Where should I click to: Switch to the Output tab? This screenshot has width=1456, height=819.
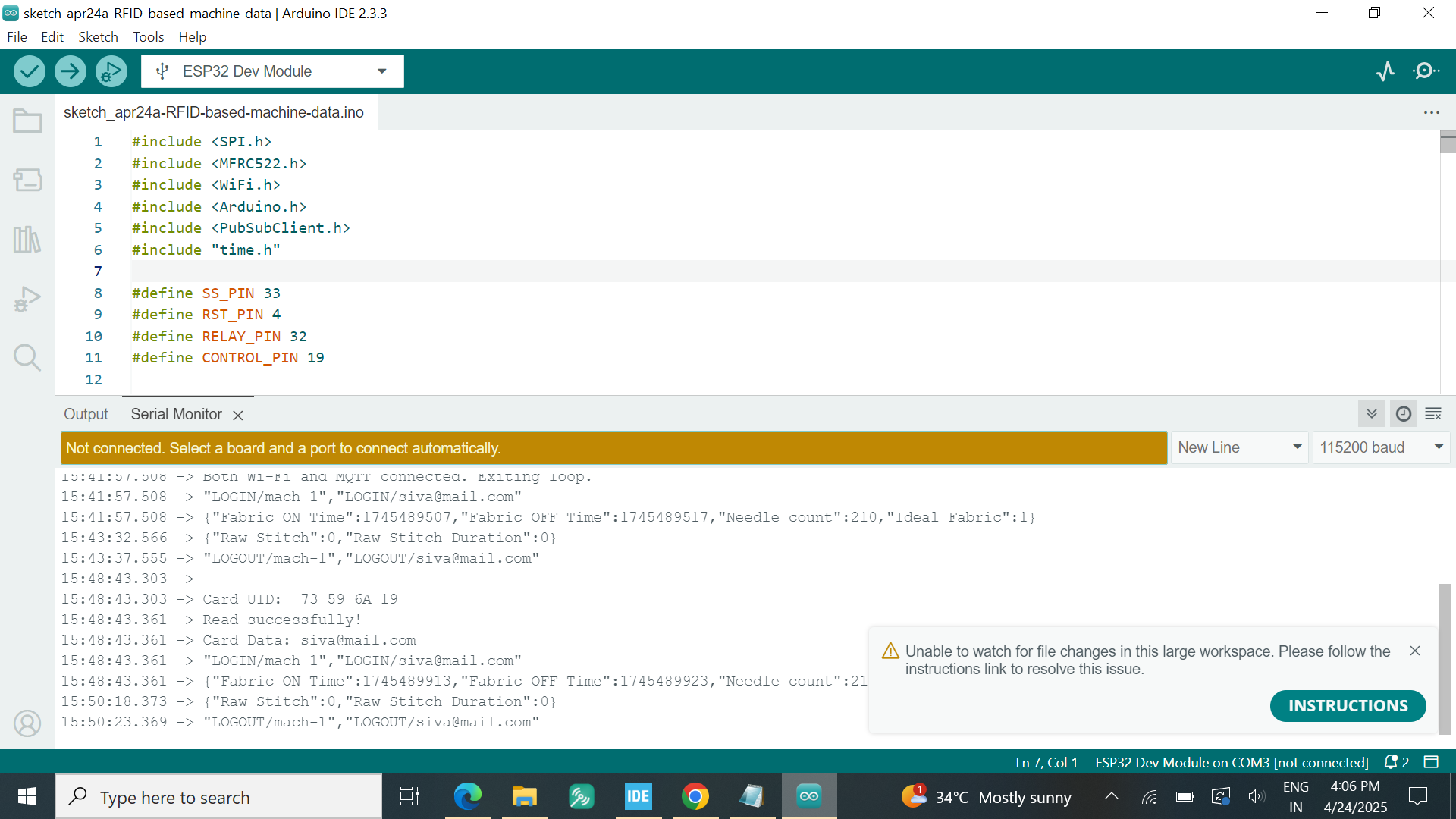click(x=86, y=415)
